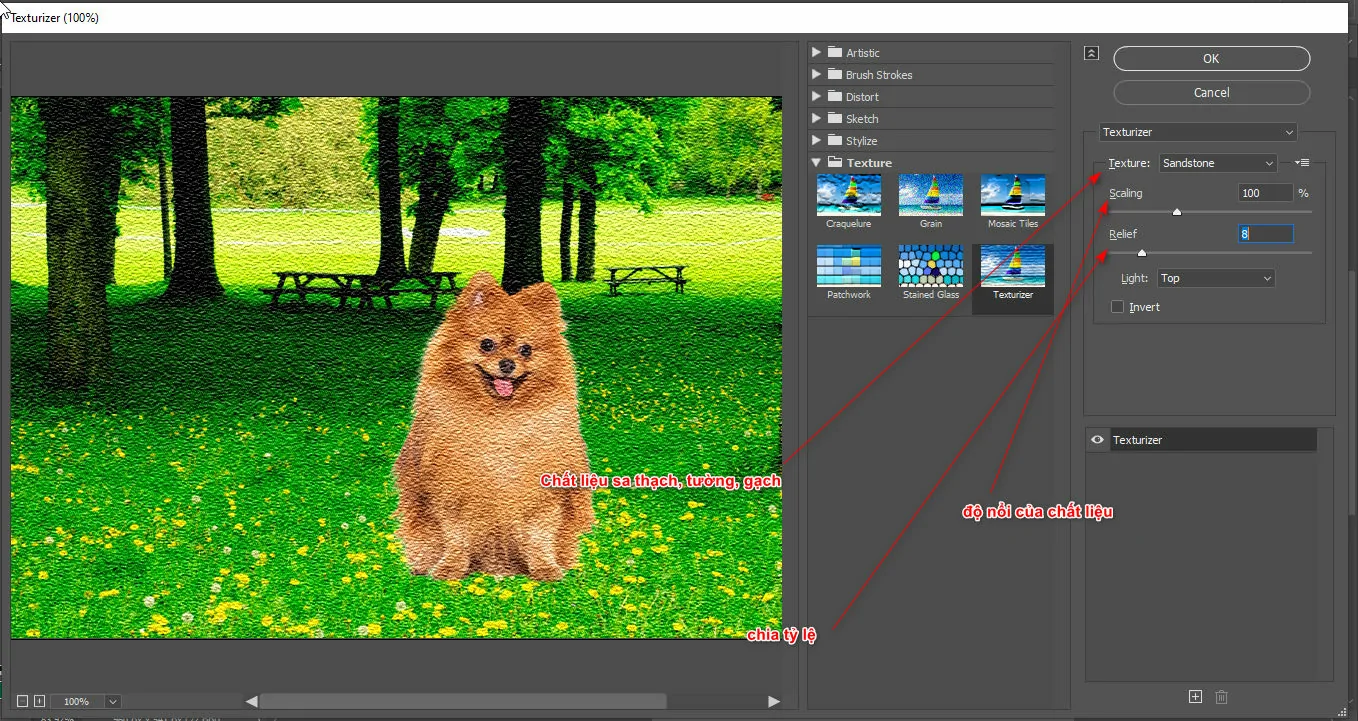Click the OK button
The height and width of the screenshot is (721, 1358).
(1211, 58)
